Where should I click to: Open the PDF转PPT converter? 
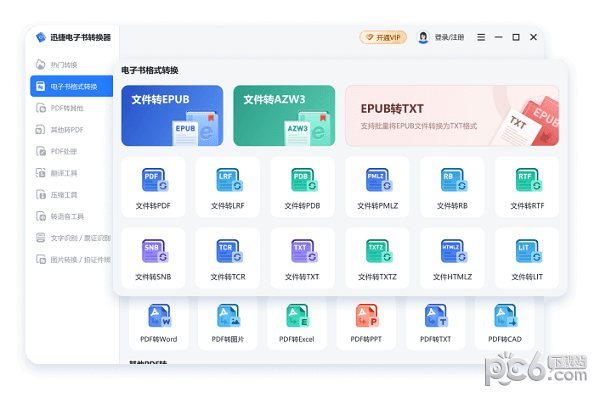pos(367,315)
